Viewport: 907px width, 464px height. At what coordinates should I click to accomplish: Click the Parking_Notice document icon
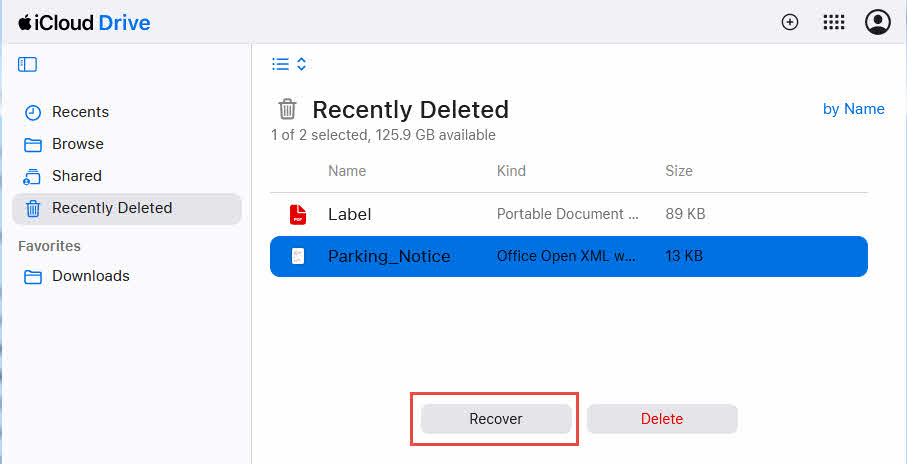point(298,256)
